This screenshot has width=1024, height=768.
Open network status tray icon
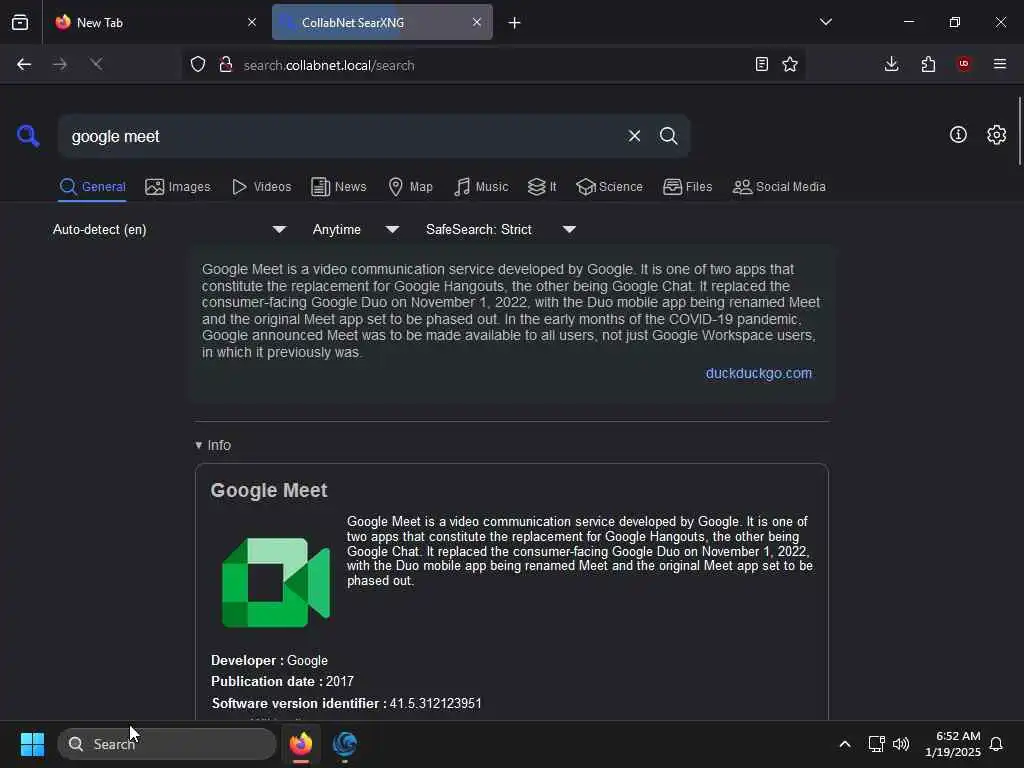pyautogui.click(x=876, y=744)
